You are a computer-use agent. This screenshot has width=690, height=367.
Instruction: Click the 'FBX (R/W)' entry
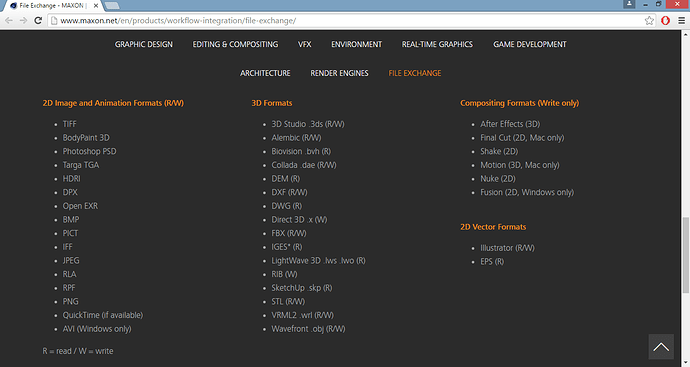click(x=289, y=234)
